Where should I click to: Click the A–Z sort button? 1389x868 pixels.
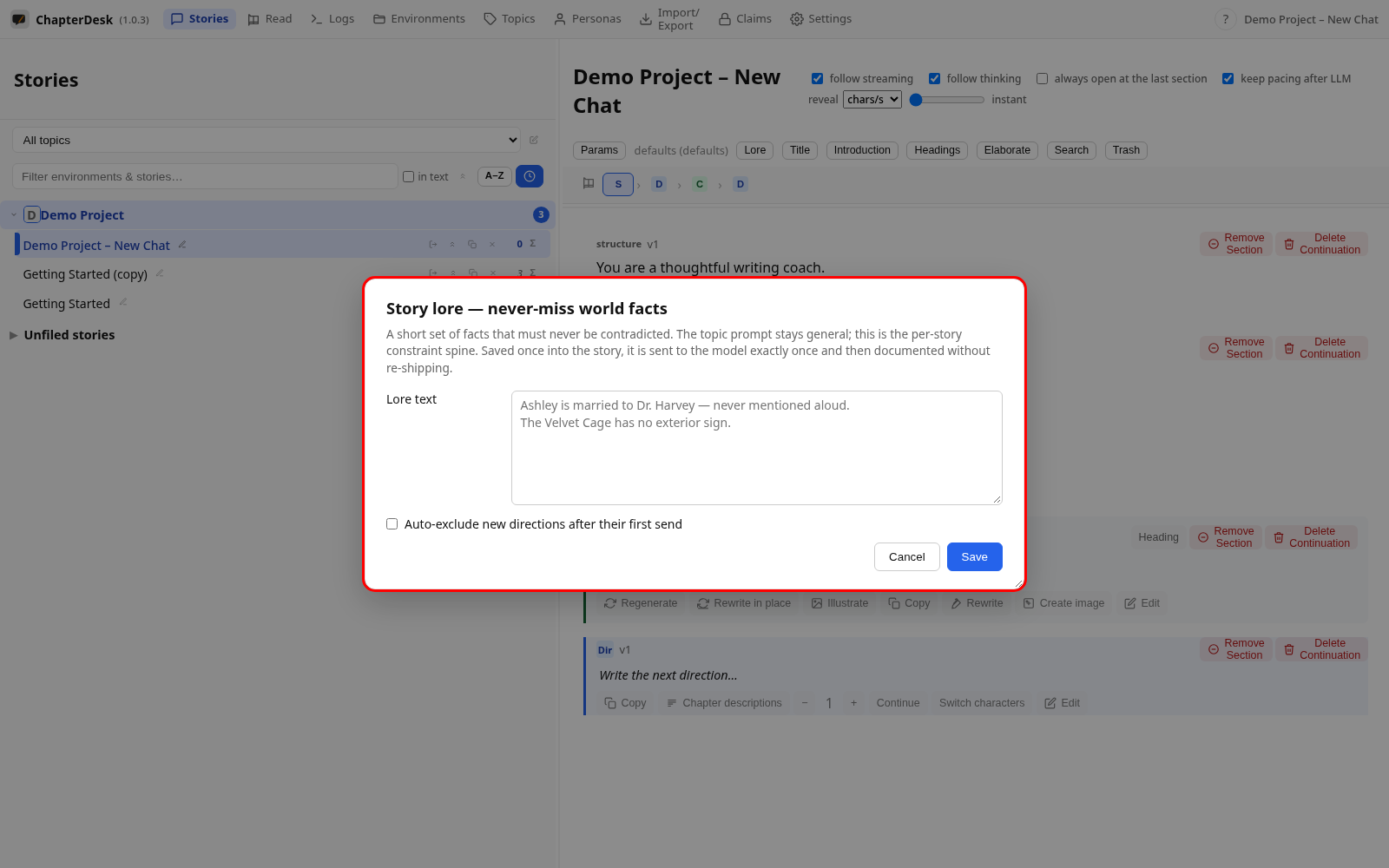[x=494, y=176]
